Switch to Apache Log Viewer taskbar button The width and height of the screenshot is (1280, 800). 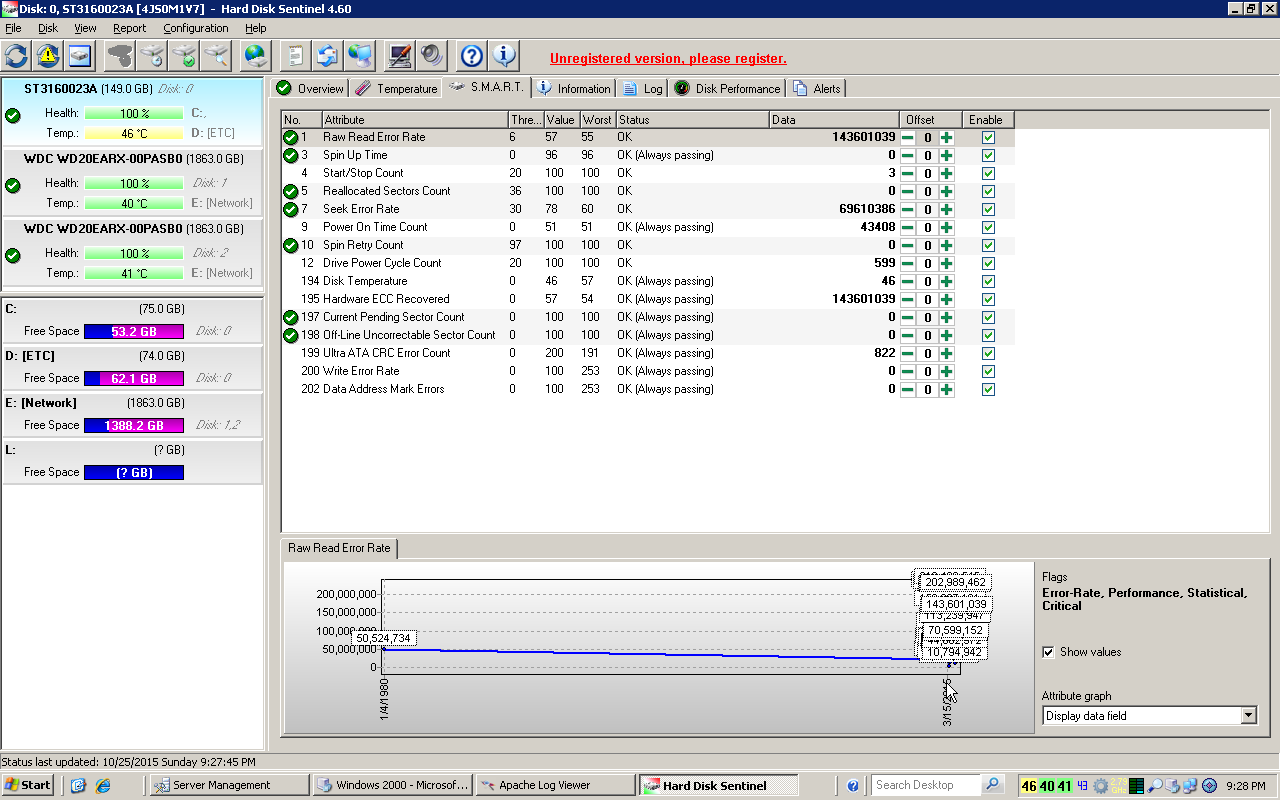click(555, 785)
